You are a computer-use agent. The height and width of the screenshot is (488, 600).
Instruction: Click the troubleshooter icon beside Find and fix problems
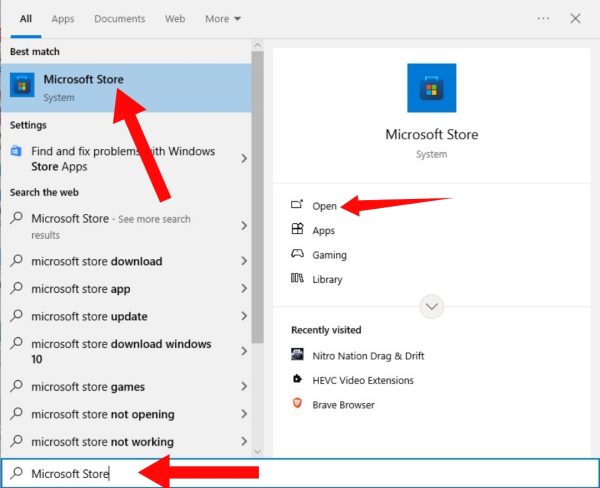click(16, 151)
